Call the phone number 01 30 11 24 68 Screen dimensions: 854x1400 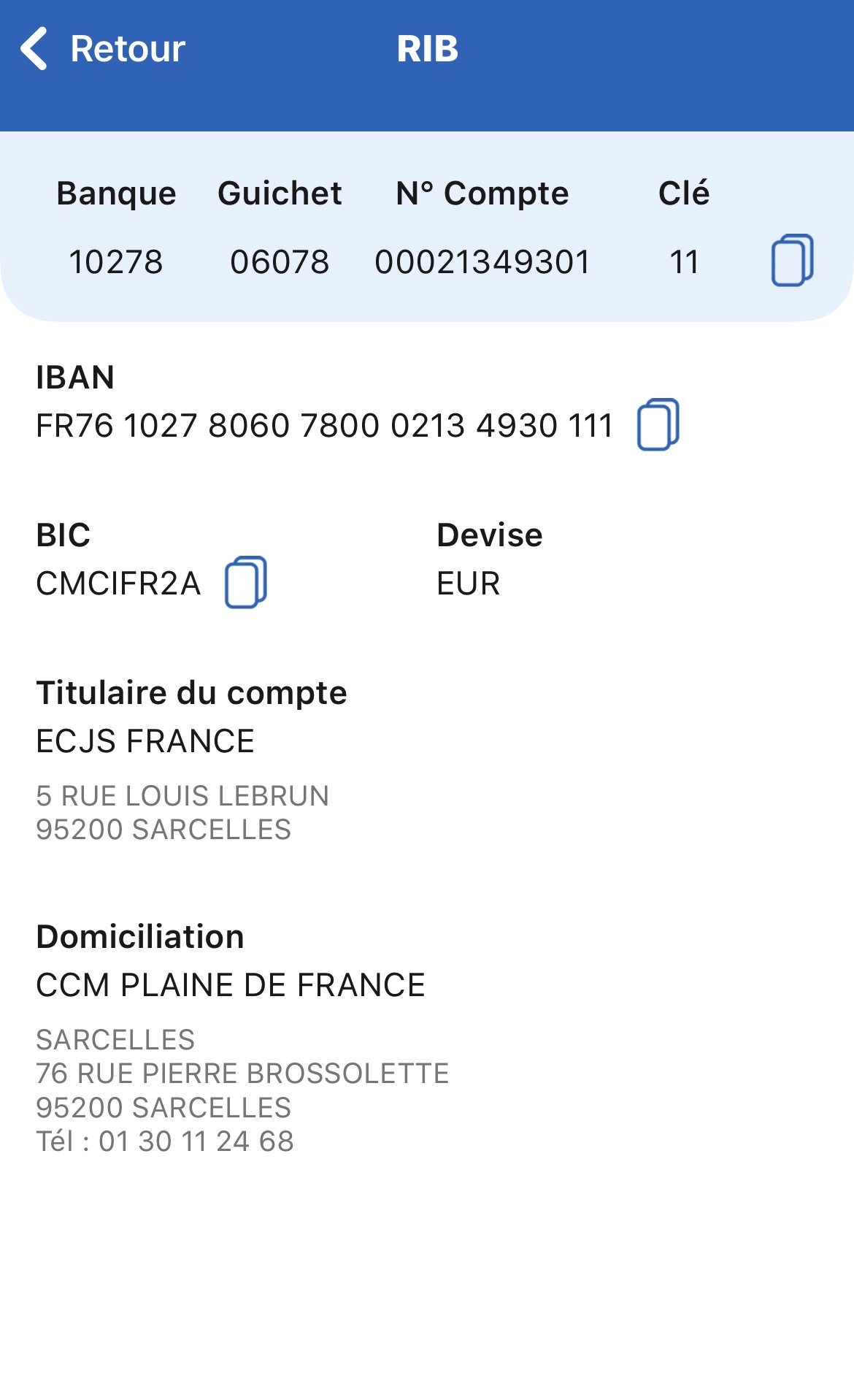coord(196,1141)
